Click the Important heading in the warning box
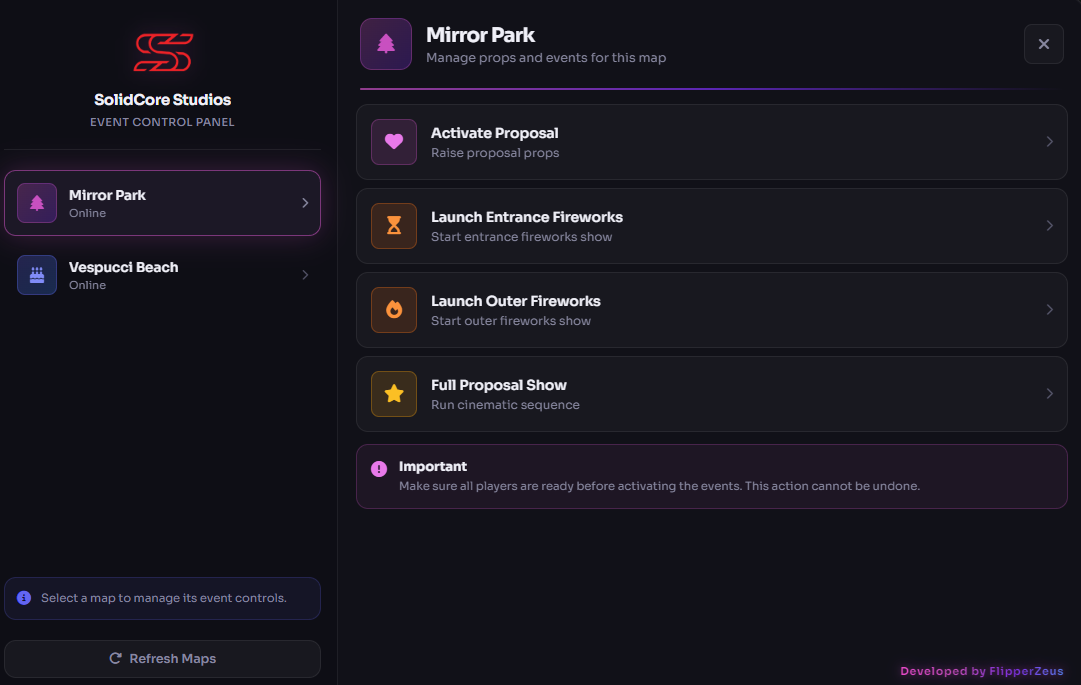Viewport: 1081px width, 685px height. click(x=433, y=467)
